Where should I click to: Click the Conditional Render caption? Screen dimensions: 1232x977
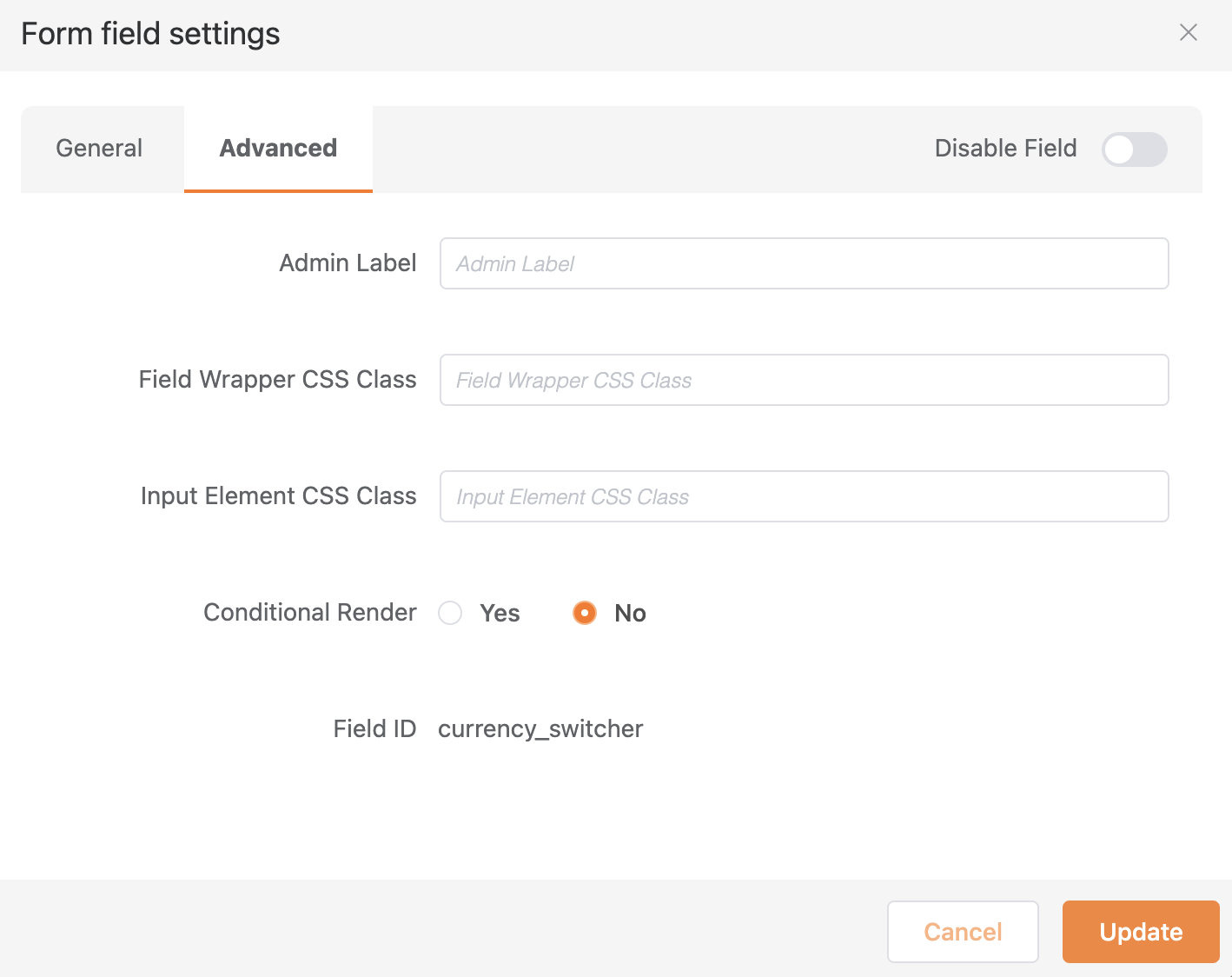tap(309, 613)
